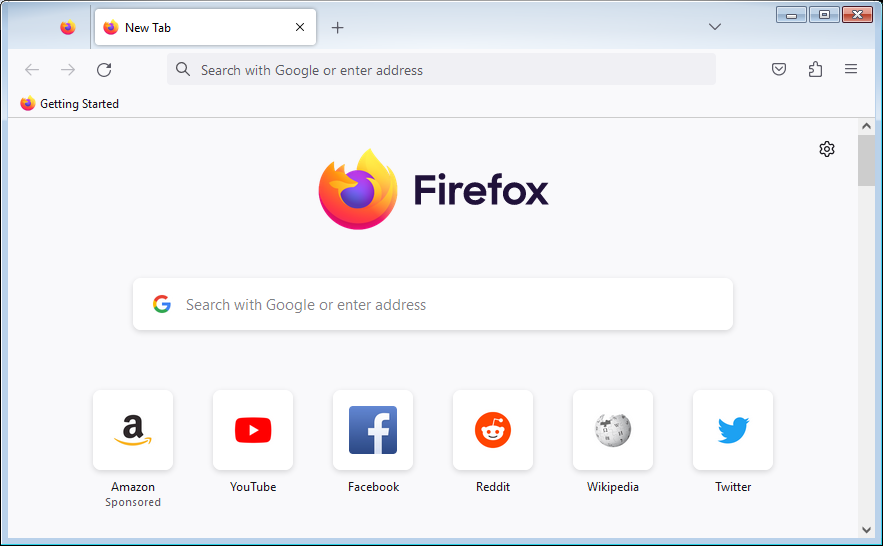
Task: Select the New Tab tab
Action: tap(195, 28)
